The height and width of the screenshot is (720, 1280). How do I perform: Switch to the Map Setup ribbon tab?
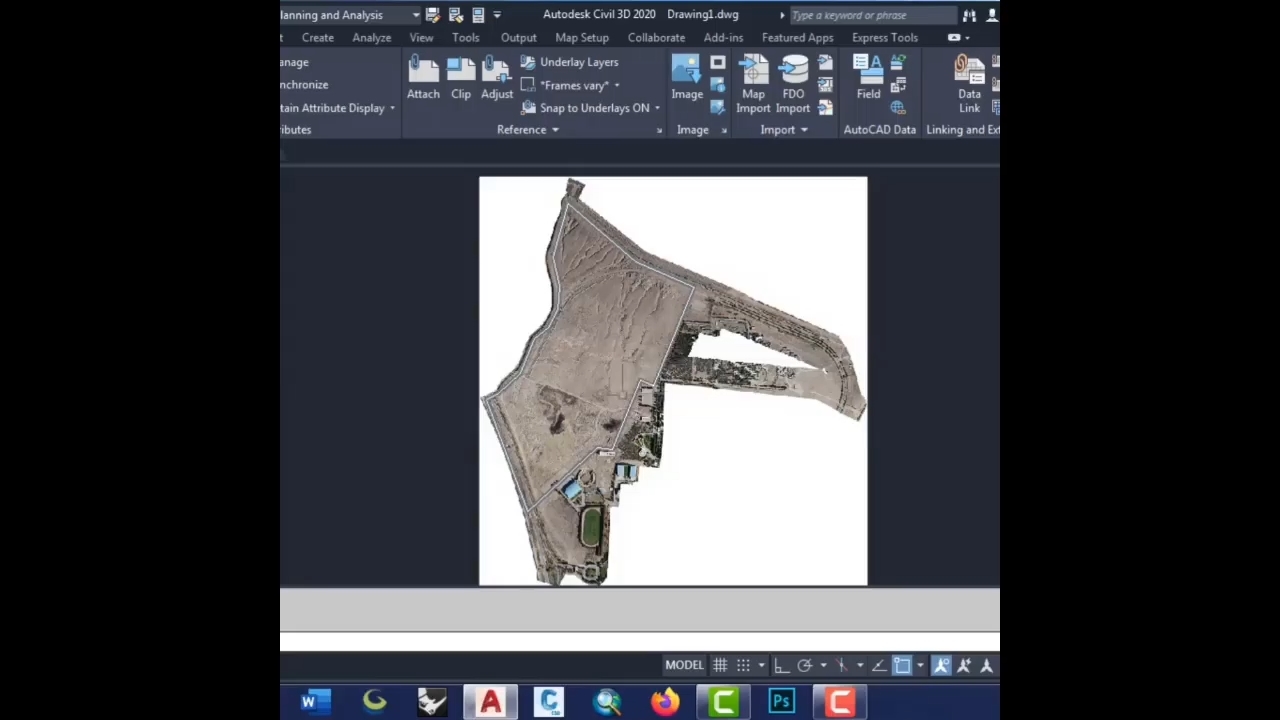click(x=582, y=38)
